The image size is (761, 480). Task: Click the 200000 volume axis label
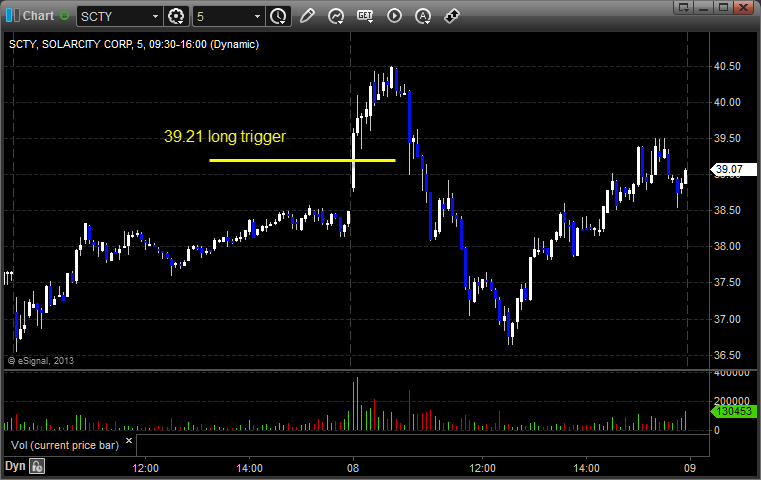731,401
